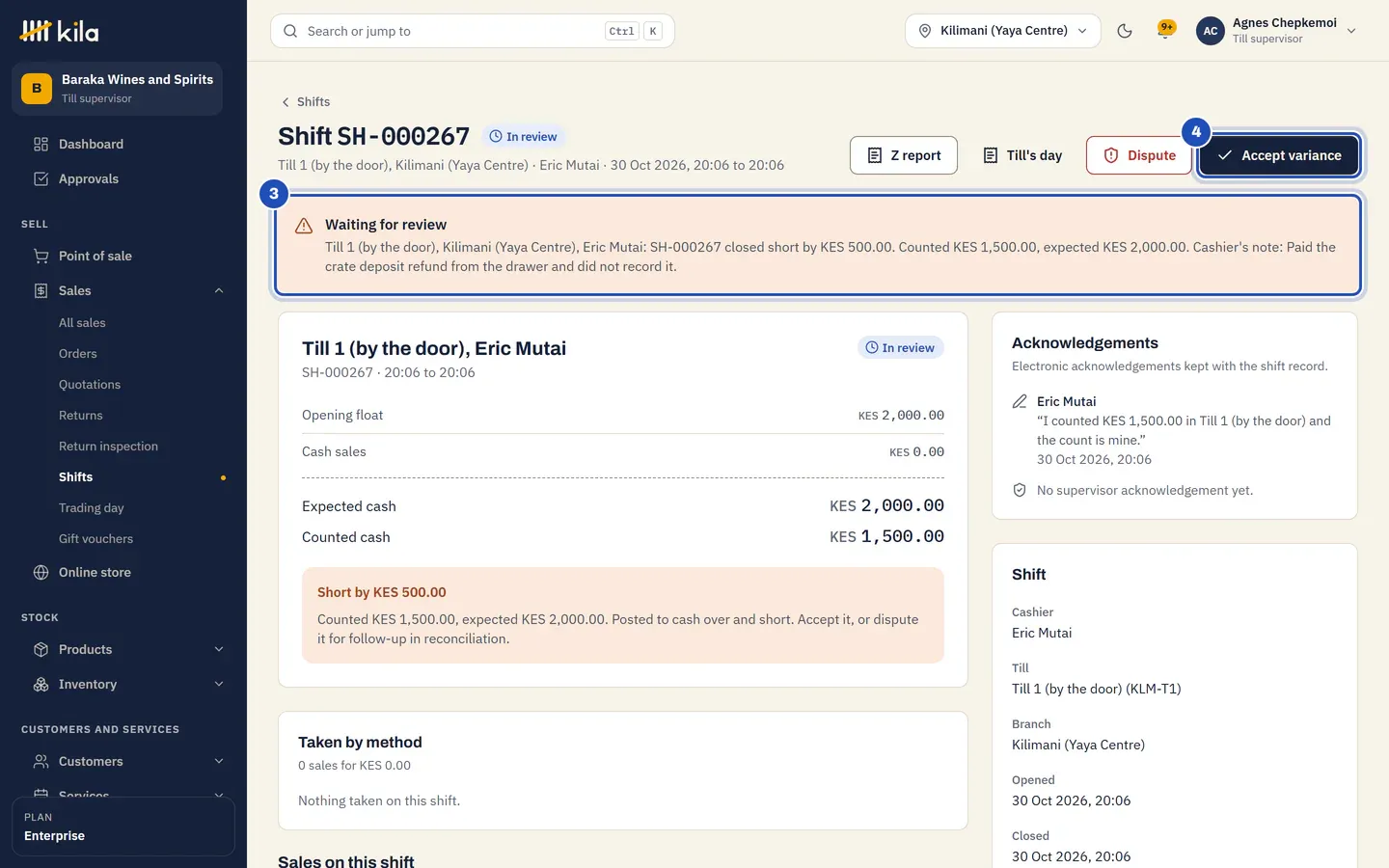Screen dimensions: 1389x868
Task: Open Approvals checkbox icon in sidebar
Action: (41, 179)
